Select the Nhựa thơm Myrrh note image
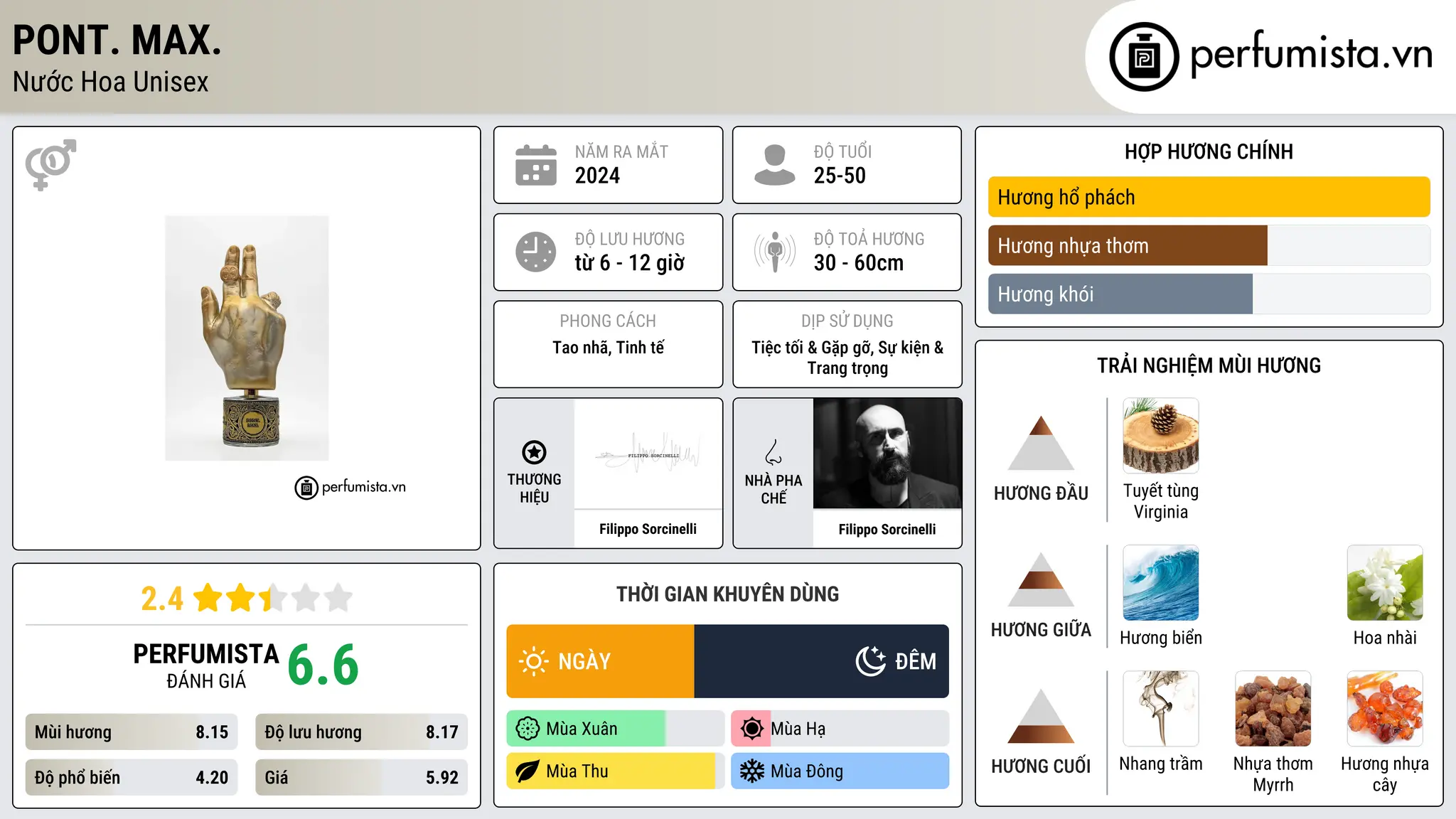 click(1273, 709)
